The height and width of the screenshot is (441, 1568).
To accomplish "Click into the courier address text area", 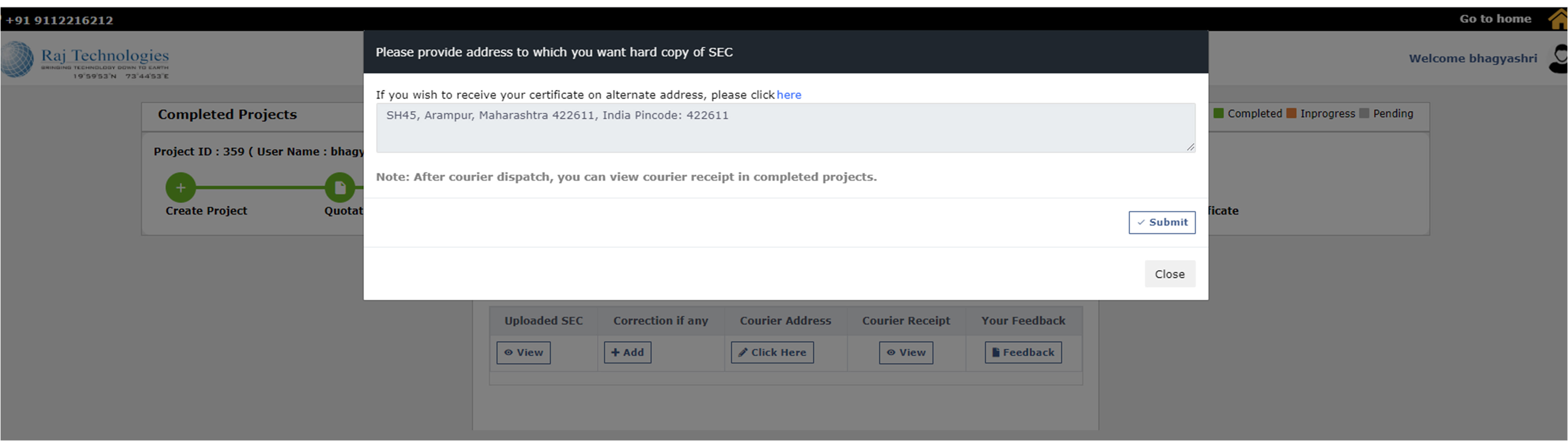I will (785, 128).
